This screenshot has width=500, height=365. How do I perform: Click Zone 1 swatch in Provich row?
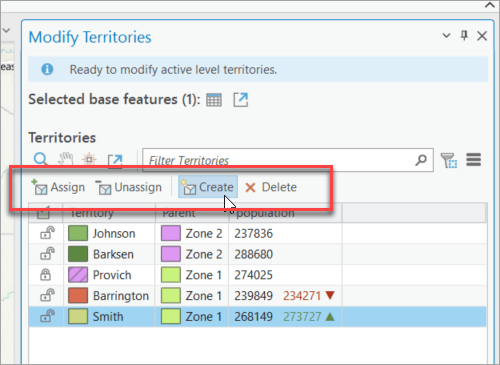pyautogui.click(x=171, y=275)
